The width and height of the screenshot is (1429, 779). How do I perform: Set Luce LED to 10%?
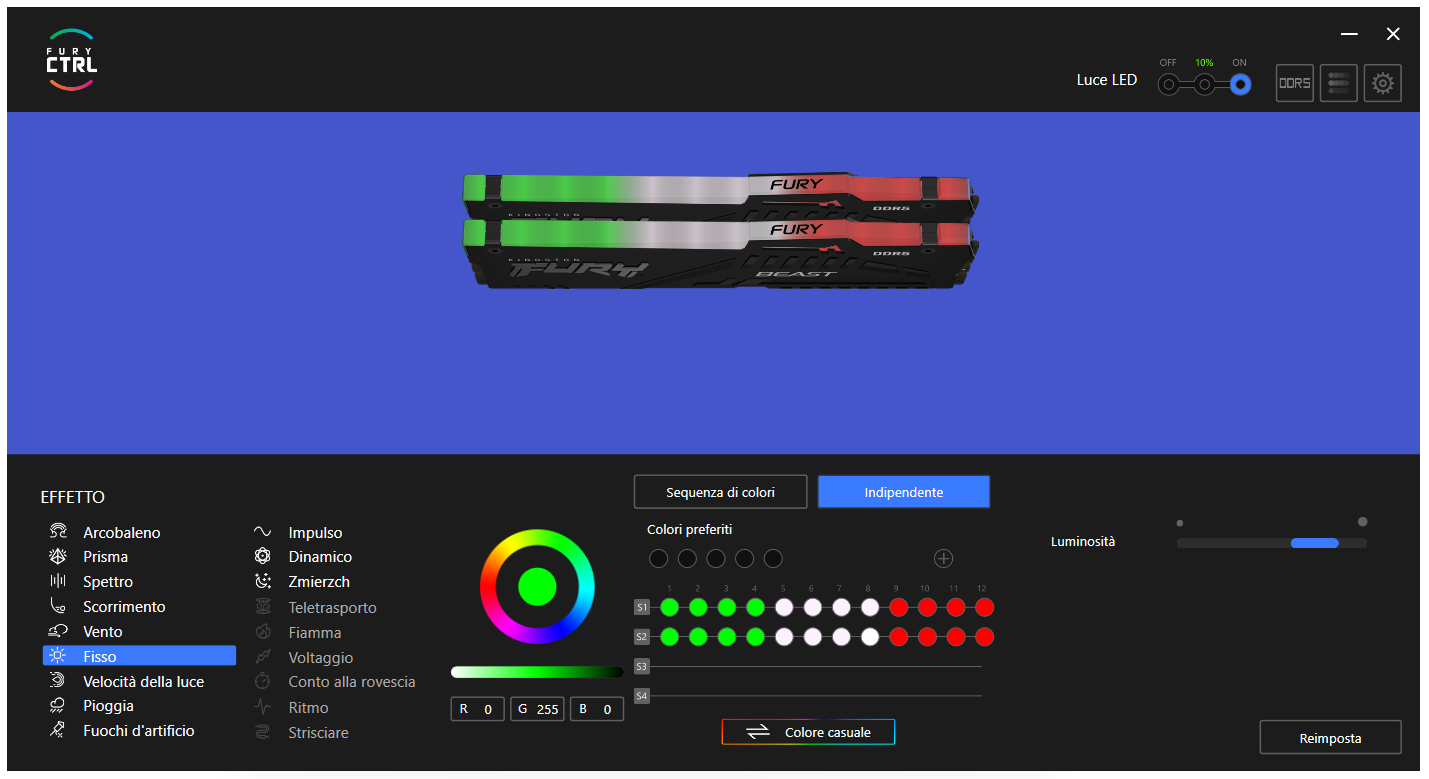pos(1204,85)
